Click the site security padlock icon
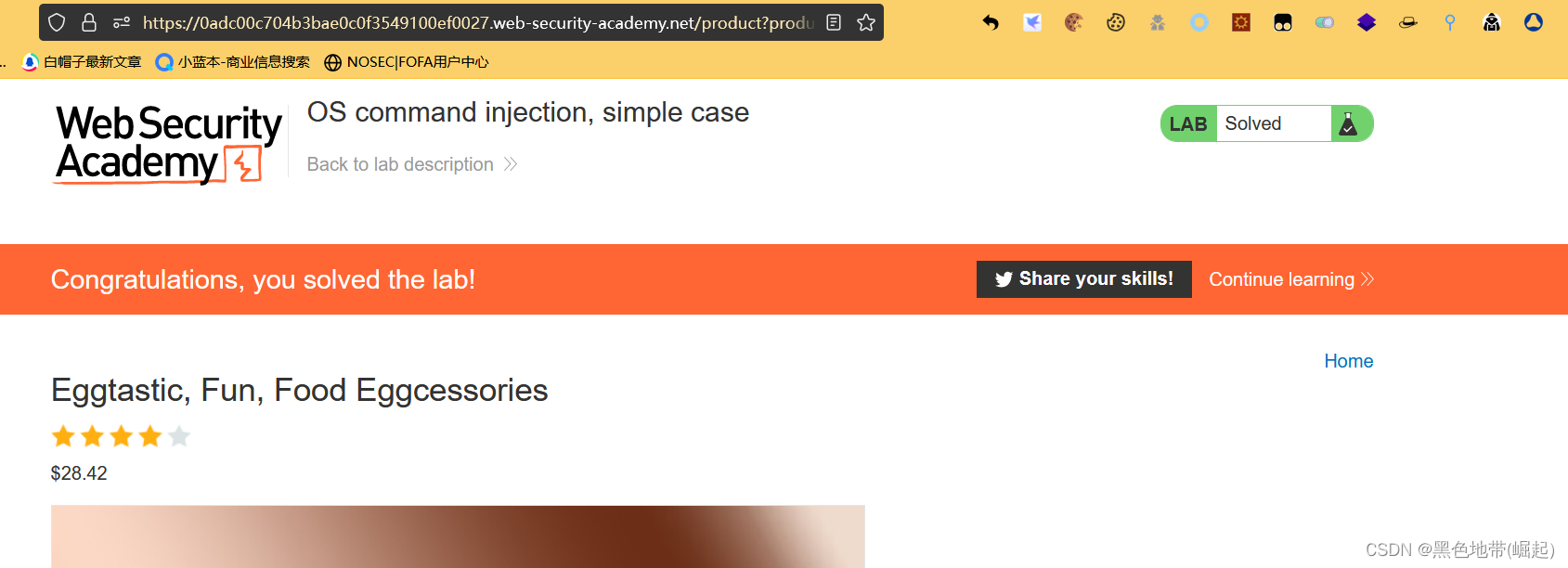 coord(89,22)
